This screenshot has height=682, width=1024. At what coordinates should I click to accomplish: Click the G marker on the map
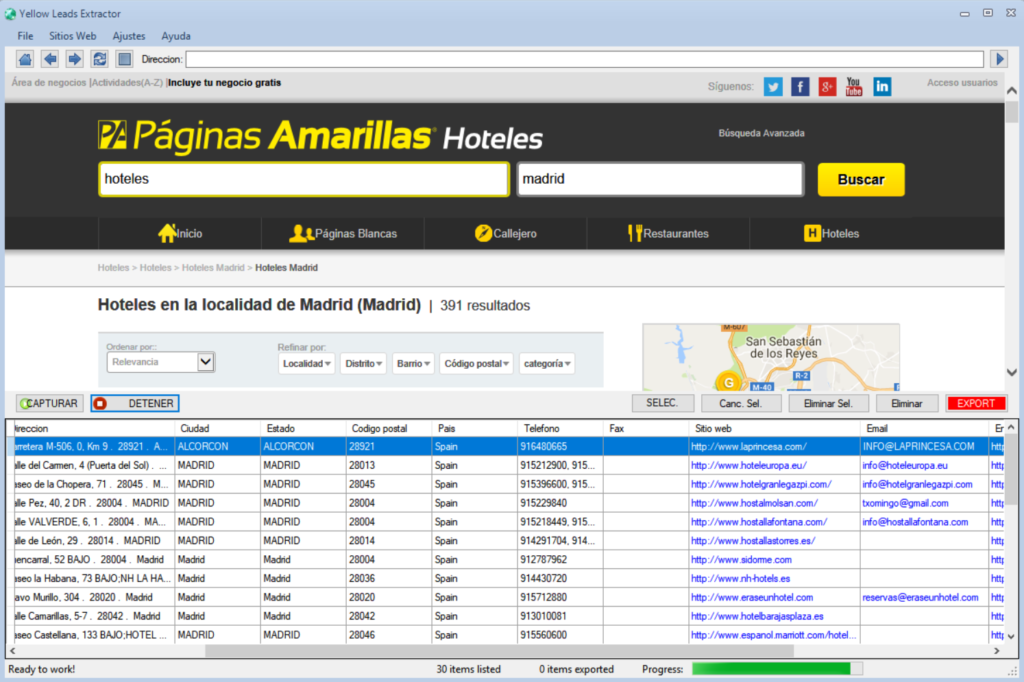729,382
